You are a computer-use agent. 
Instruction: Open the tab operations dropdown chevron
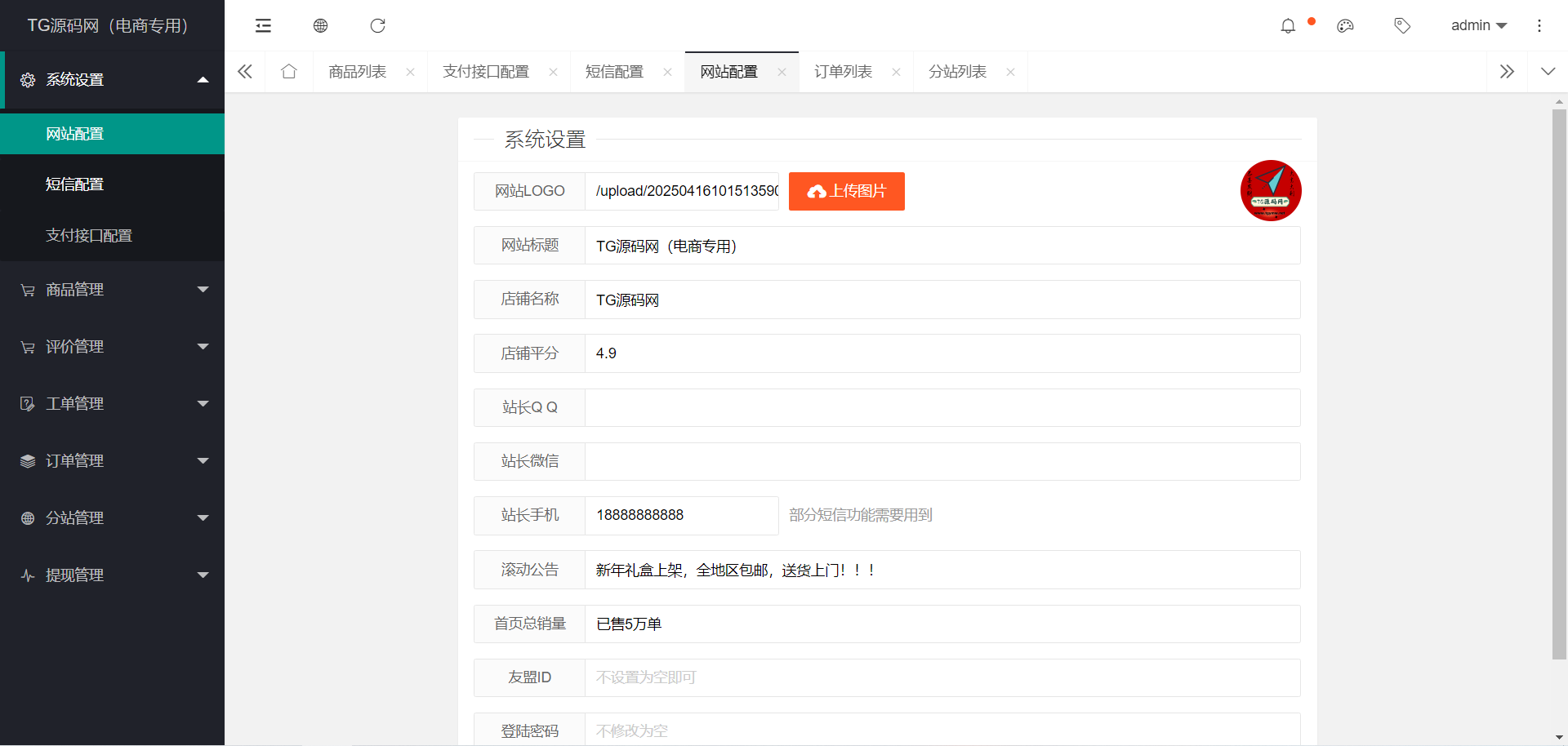coord(1548,72)
